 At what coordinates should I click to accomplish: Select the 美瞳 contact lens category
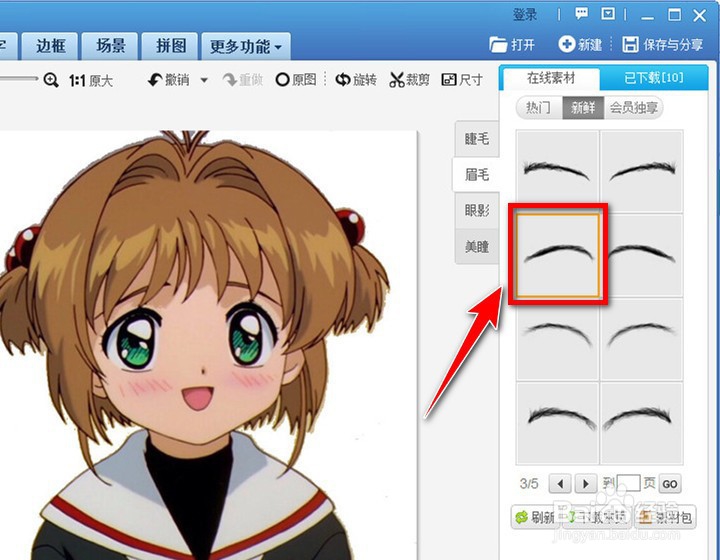tap(477, 247)
